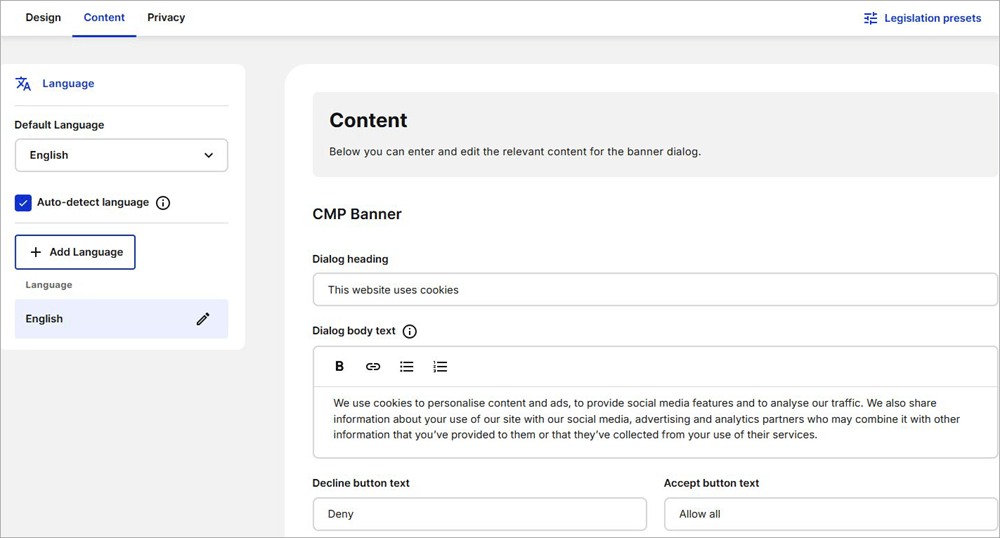Click the Decline button text label

coord(361,483)
